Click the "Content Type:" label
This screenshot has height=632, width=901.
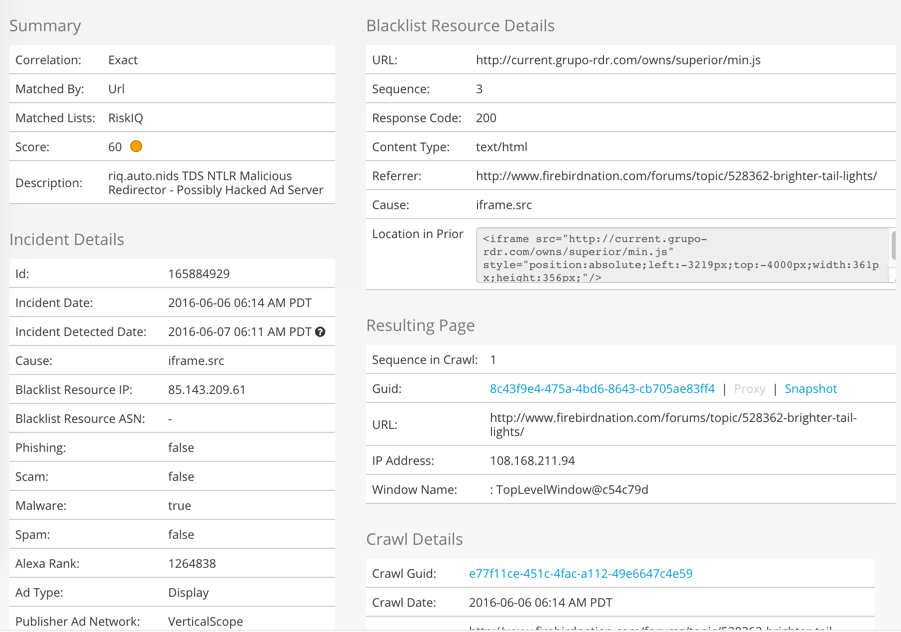[411, 147]
